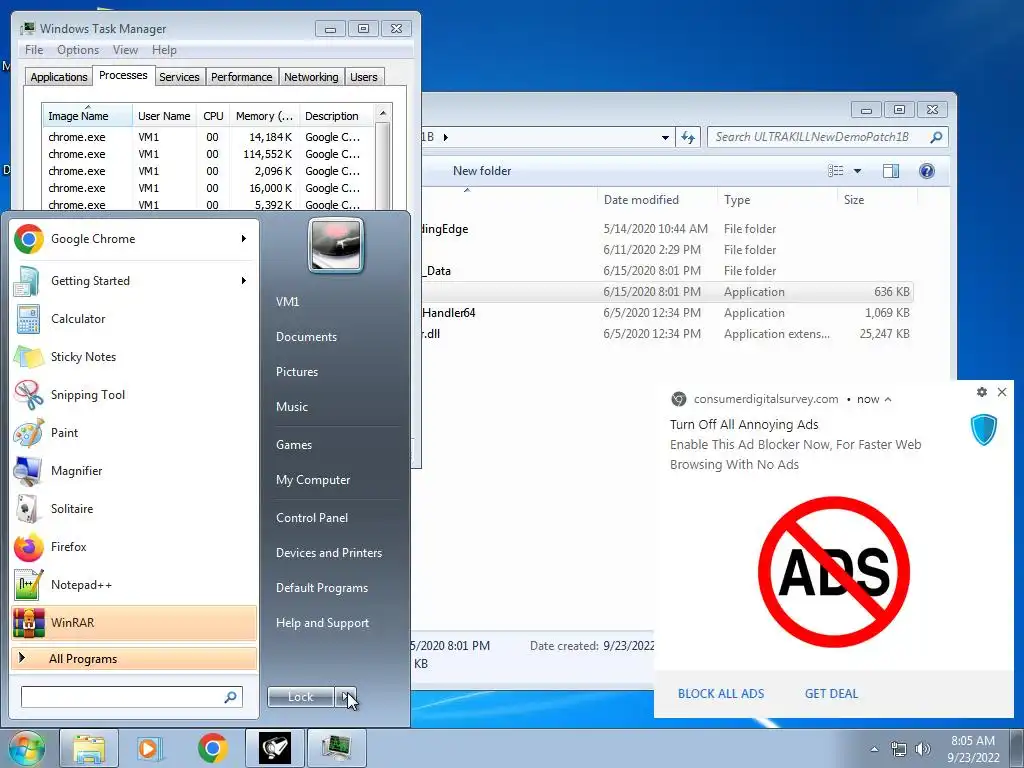The height and width of the screenshot is (768, 1024).
Task: Click breadcrumb arrow after folder name
Action: (x=445, y=137)
